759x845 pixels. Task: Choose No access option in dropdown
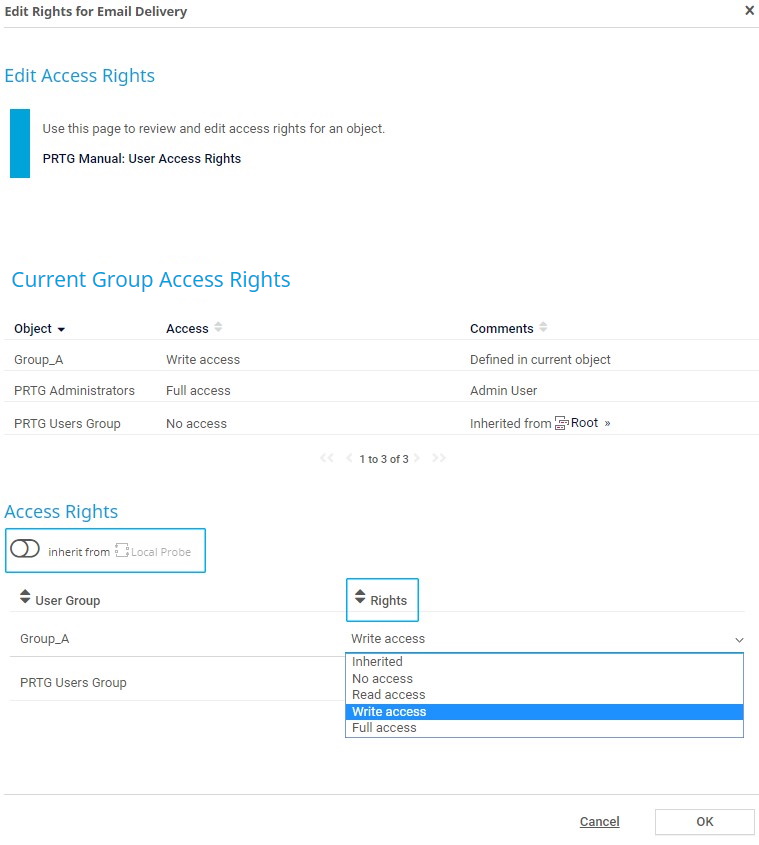click(382, 679)
